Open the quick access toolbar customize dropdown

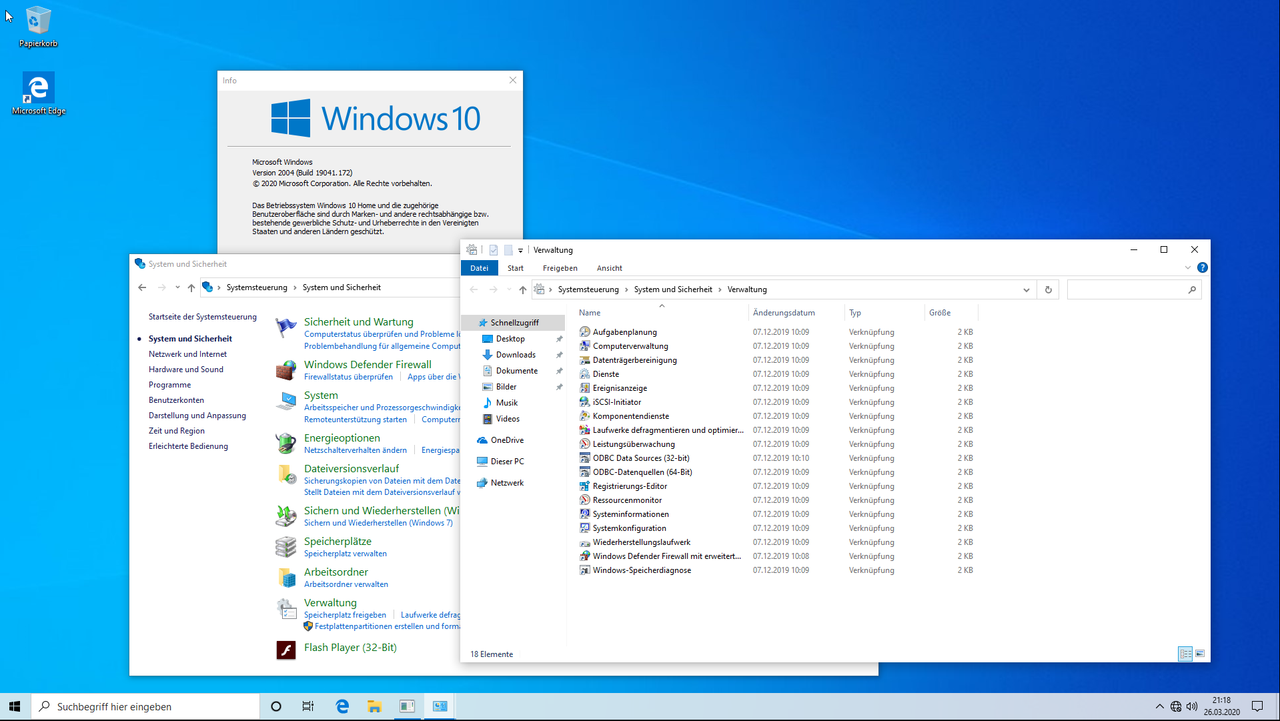tap(521, 250)
